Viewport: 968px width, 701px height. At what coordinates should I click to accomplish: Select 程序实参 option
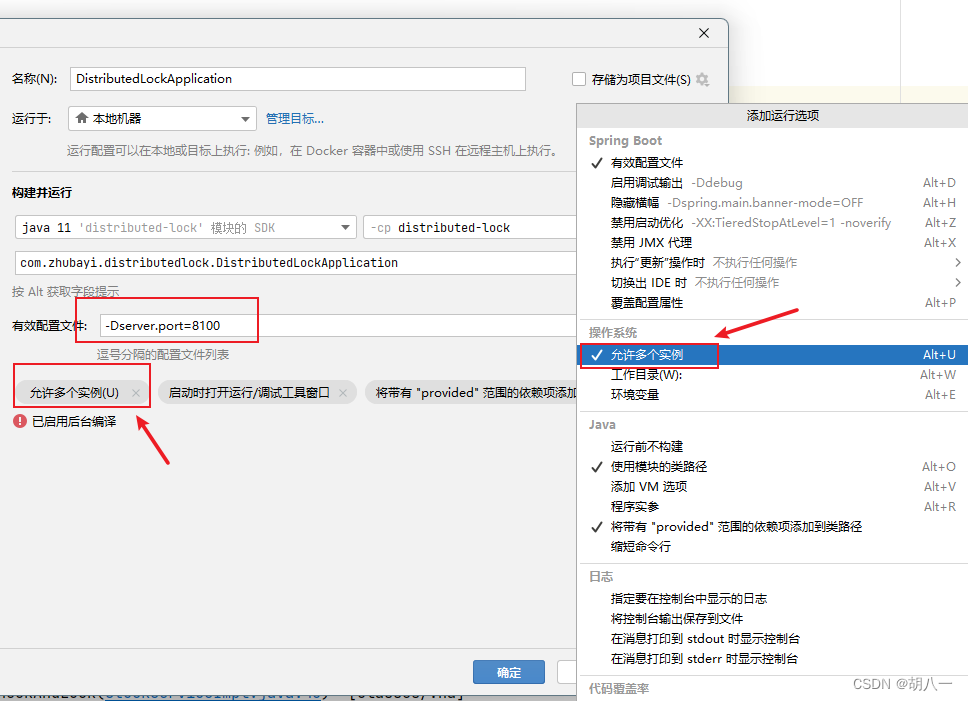pyautogui.click(x=773, y=507)
